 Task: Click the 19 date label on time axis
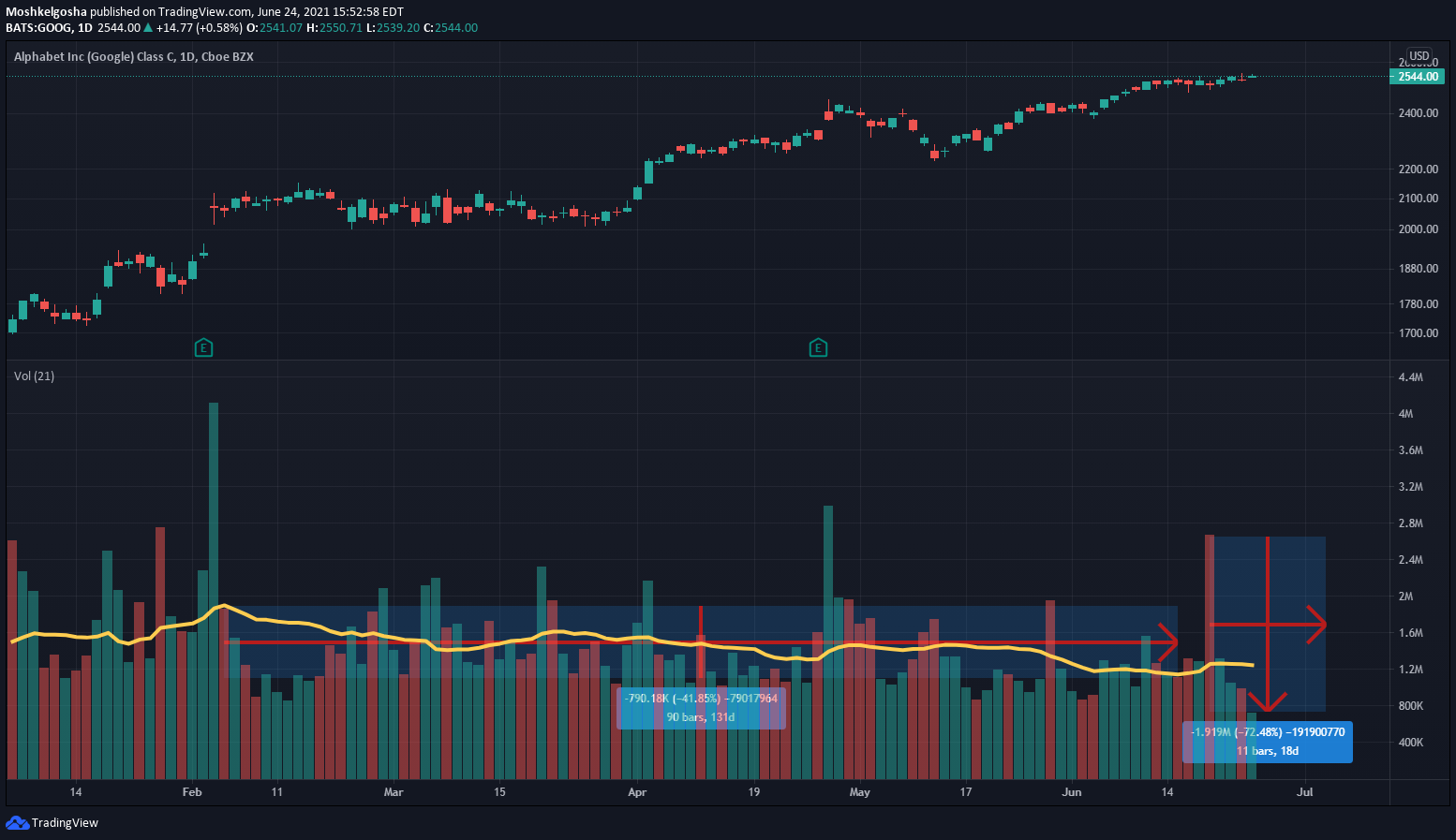pos(754,792)
